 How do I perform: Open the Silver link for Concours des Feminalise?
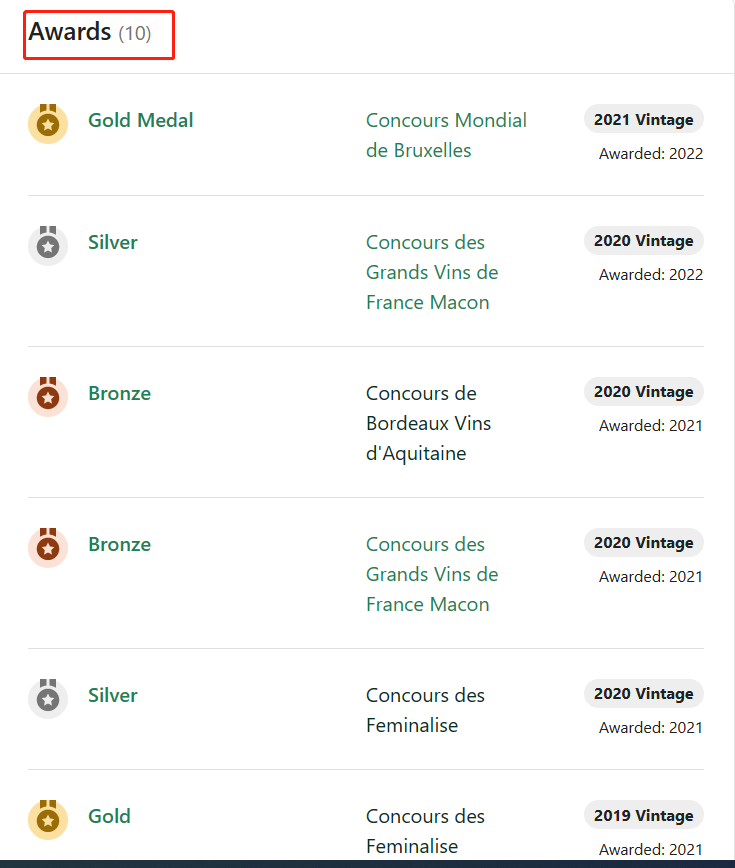point(113,695)
